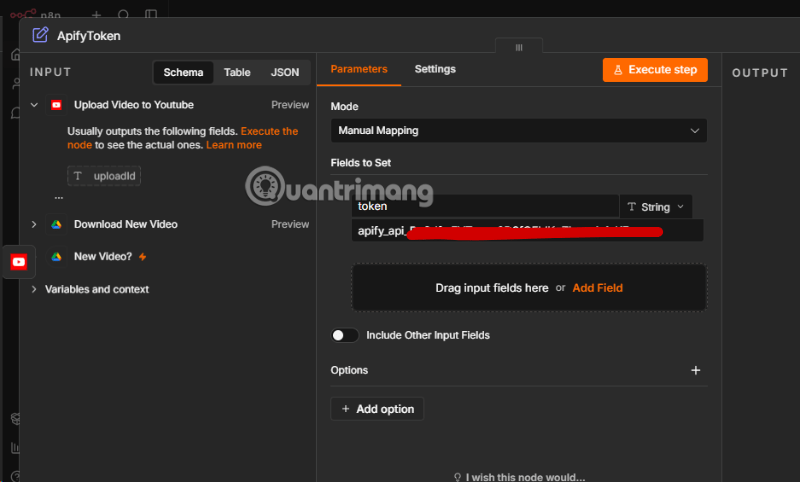
Task: Click the lightning trigger icon next to New Video?
Action: coord(143,257)
